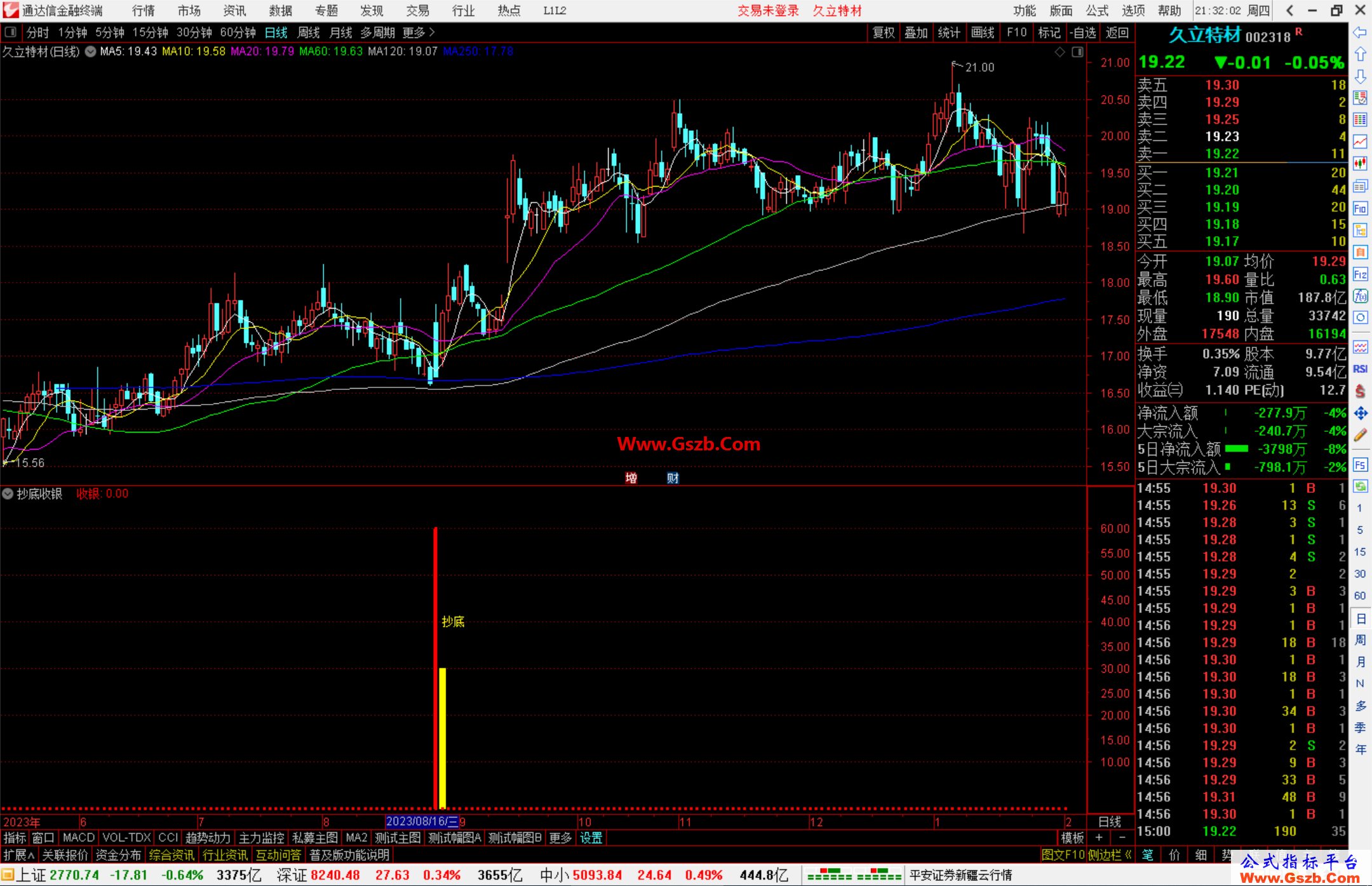Click the red S dollar icon in sidebar
Screen dimensions: 1372x886
click(x=1360, y=391)
